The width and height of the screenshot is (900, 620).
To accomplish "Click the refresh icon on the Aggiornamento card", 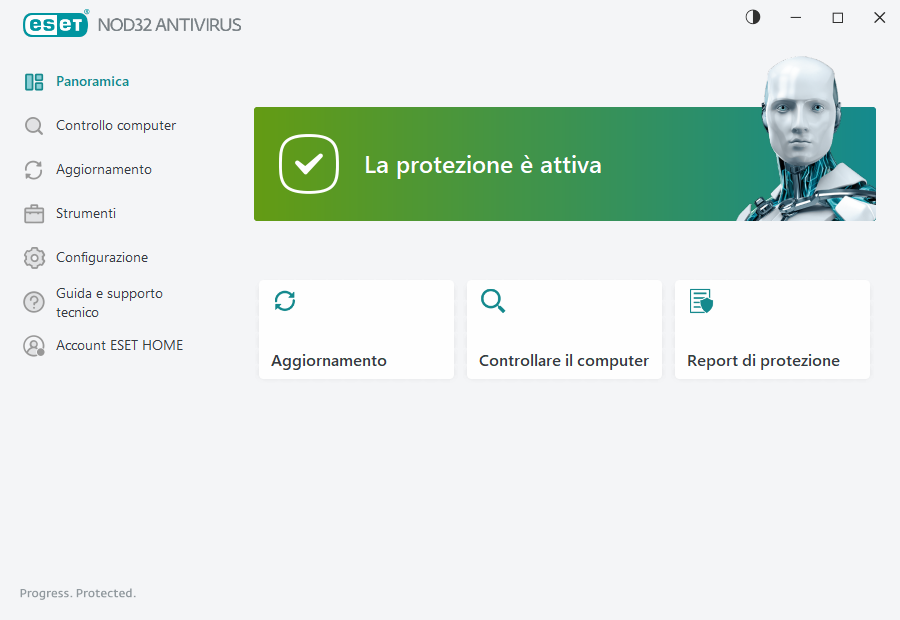I will coord(285,301).
